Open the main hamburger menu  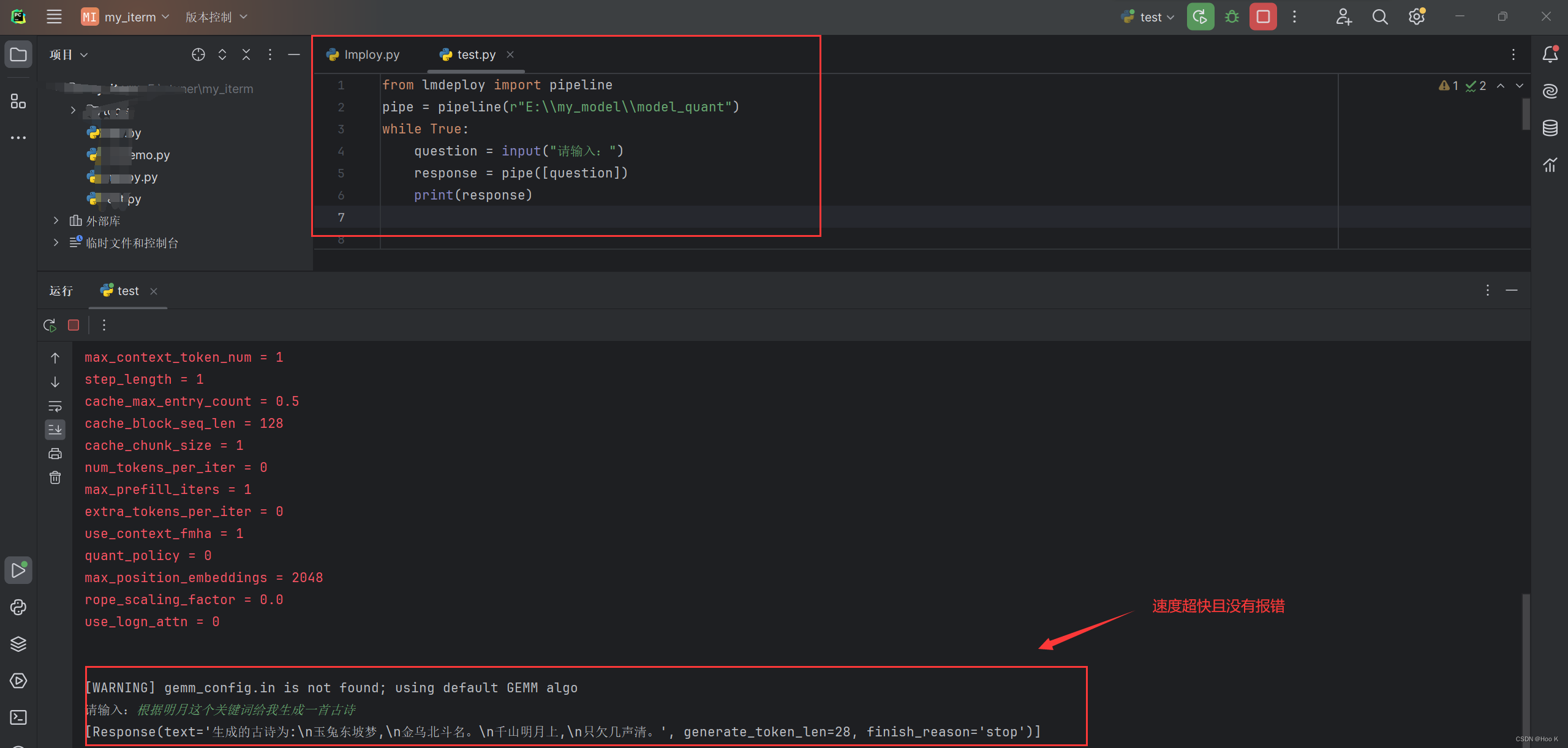pyautogui.click(x=54, y=17)
